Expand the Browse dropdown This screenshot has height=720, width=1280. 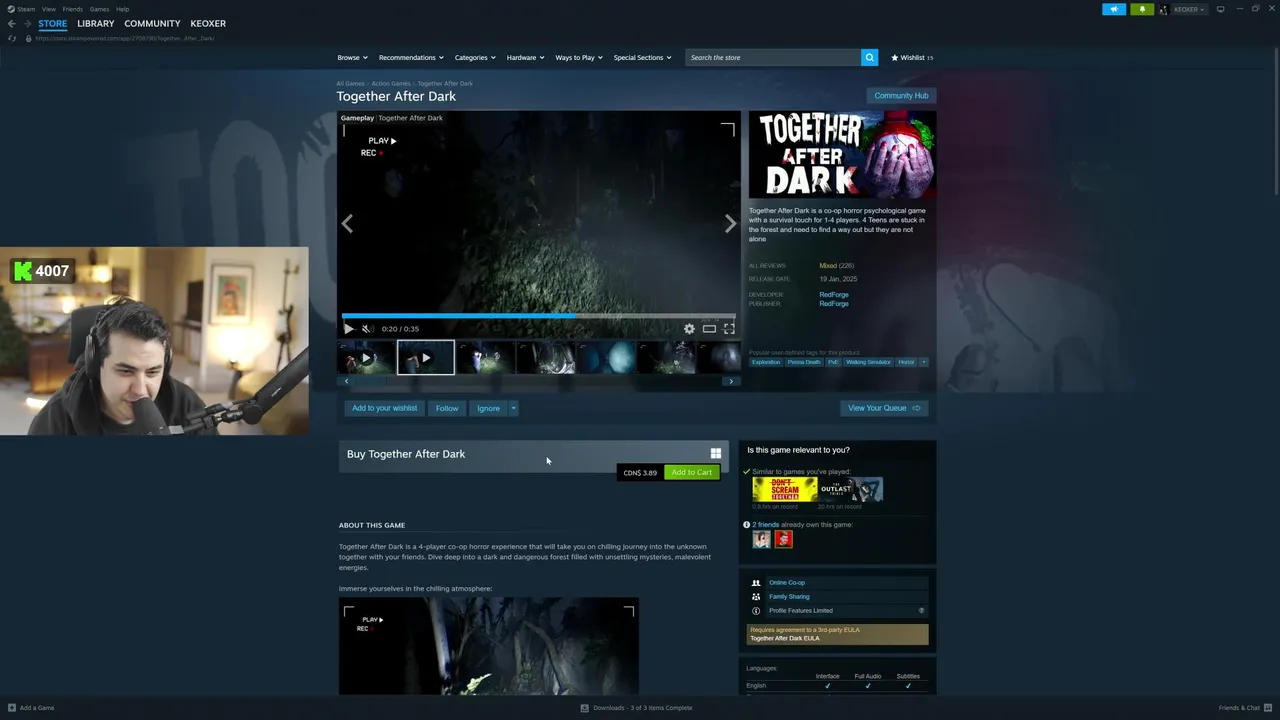(352, 57)
